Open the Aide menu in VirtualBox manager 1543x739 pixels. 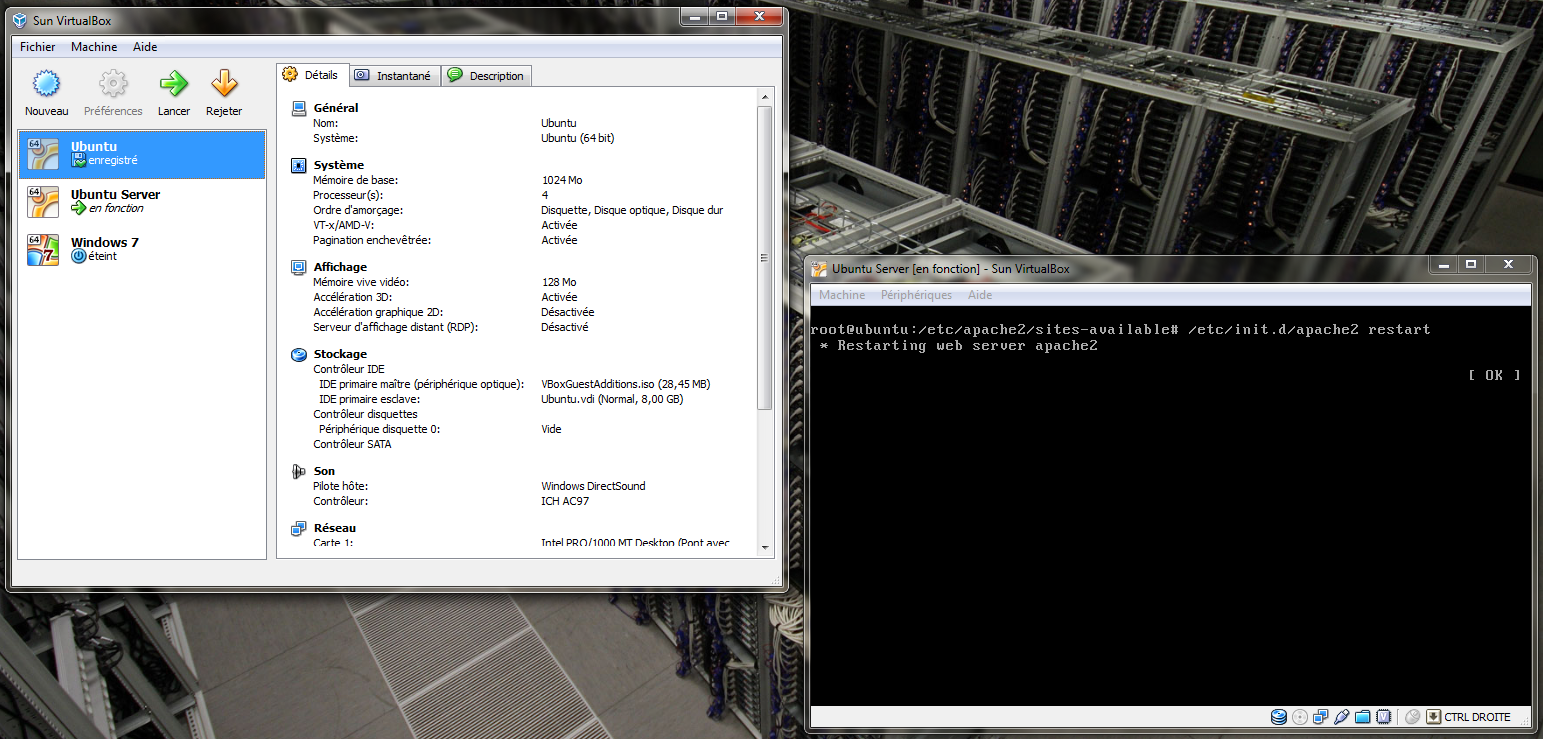pyautogui.click(x=145, y=47)
